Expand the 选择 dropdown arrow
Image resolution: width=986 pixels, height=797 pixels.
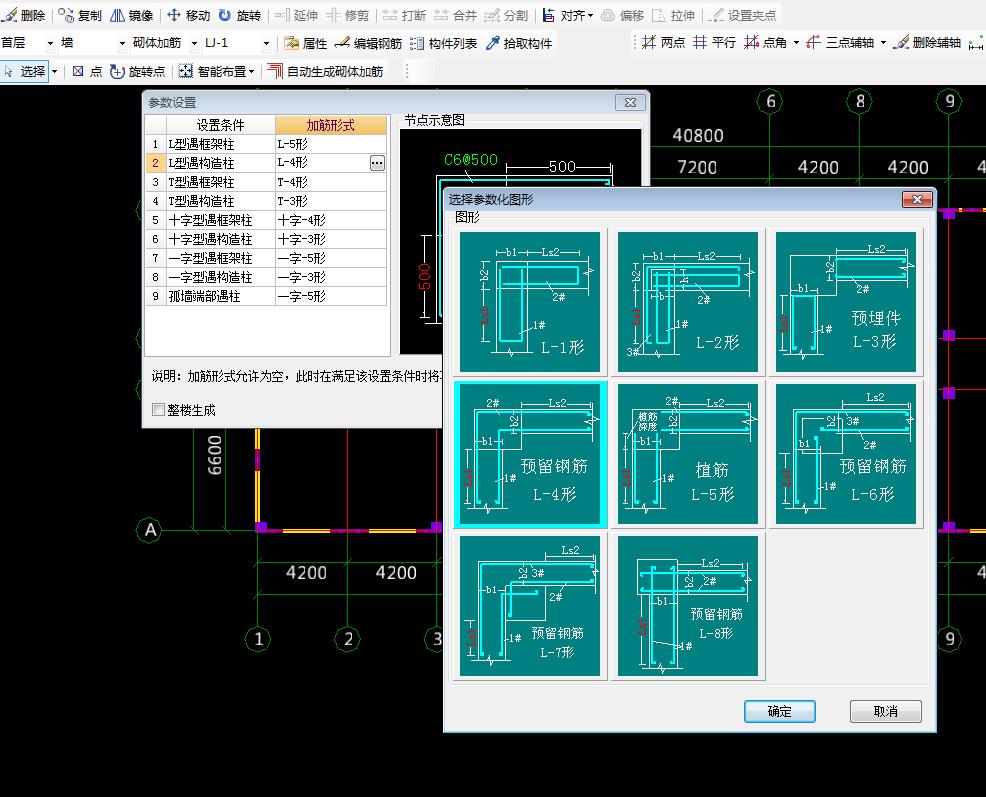(x=54, y=71)
